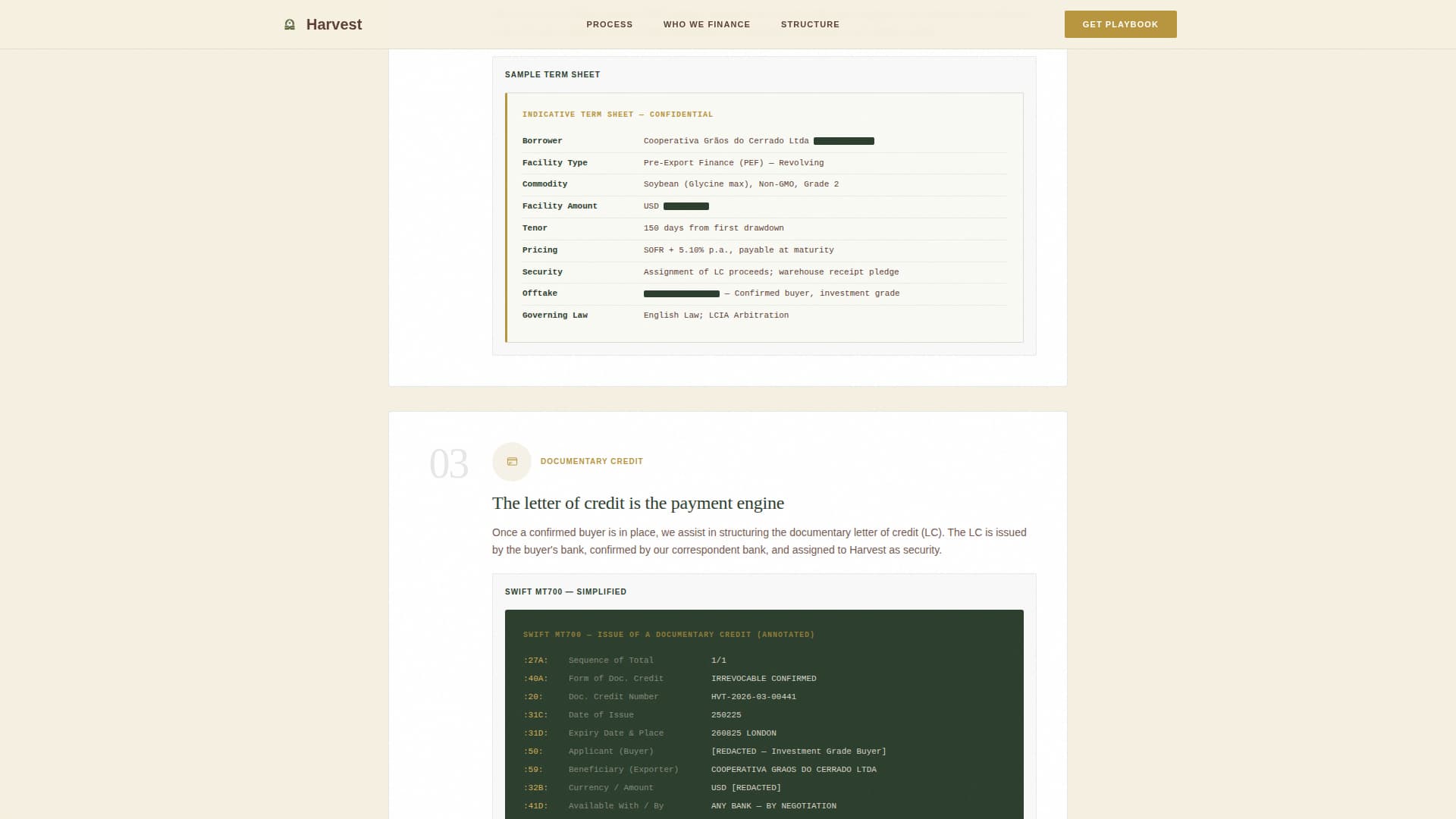This screenshot has width=1456, height=819.
Task: Click the letter of credit heading
Action: (x=638, y=503)
